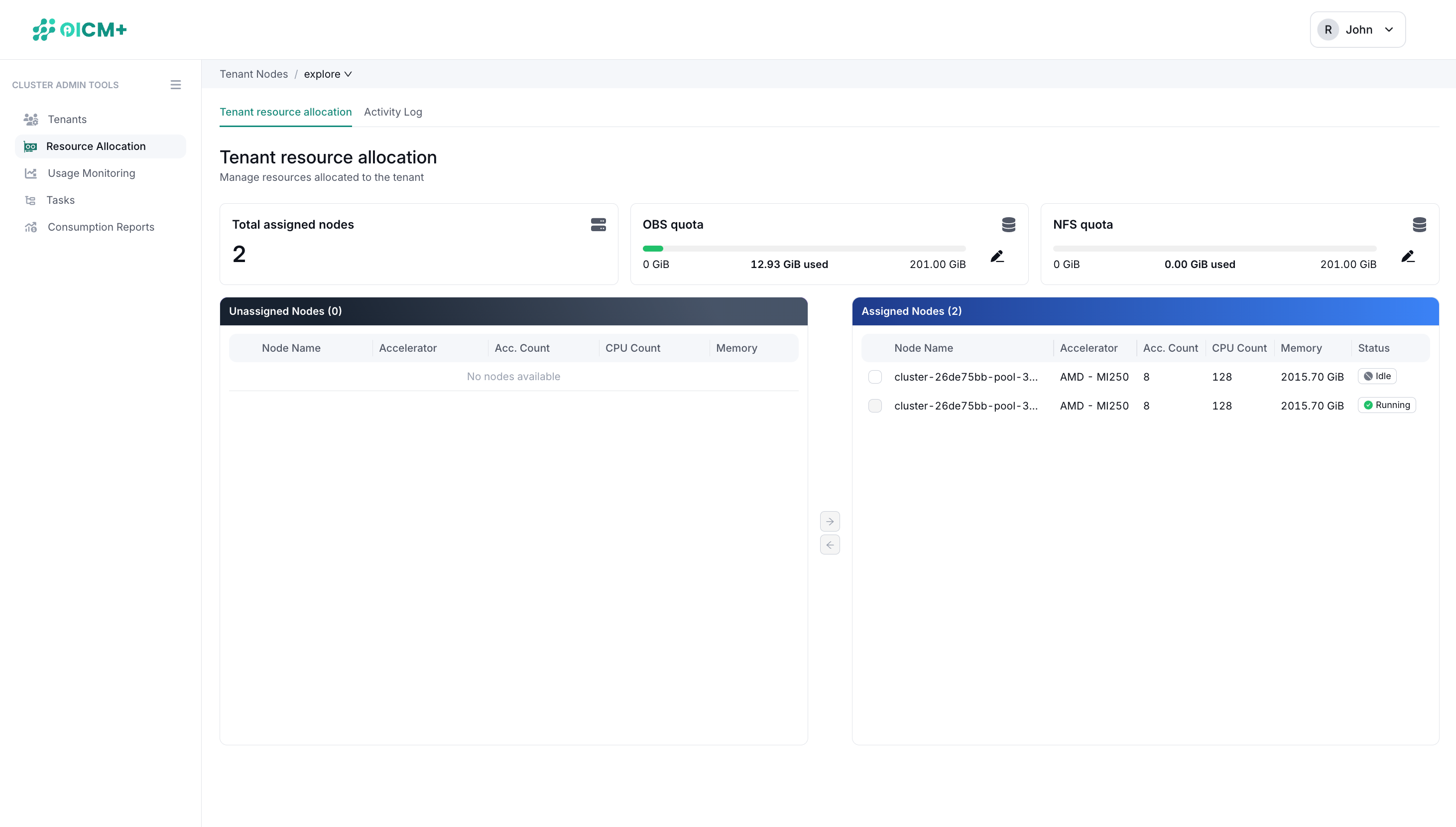The width and height of the screenshot is (1456, 827).
Task: Select the Tenant resource allocation tab
Action: pos(285,112)
